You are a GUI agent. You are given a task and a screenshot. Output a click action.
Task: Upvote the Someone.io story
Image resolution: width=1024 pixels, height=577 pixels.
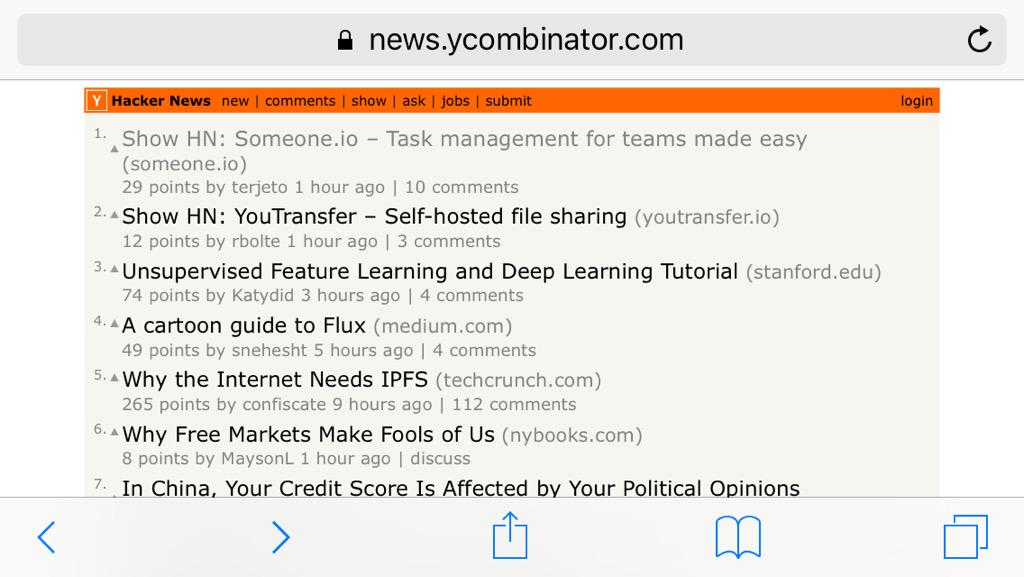pyautogui.click(x=114, y=149)
